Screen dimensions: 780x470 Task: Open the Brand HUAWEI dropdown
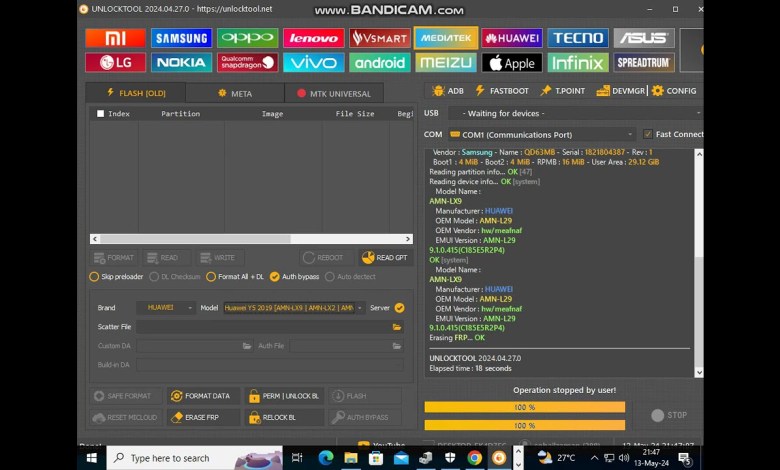click(165, 308)
